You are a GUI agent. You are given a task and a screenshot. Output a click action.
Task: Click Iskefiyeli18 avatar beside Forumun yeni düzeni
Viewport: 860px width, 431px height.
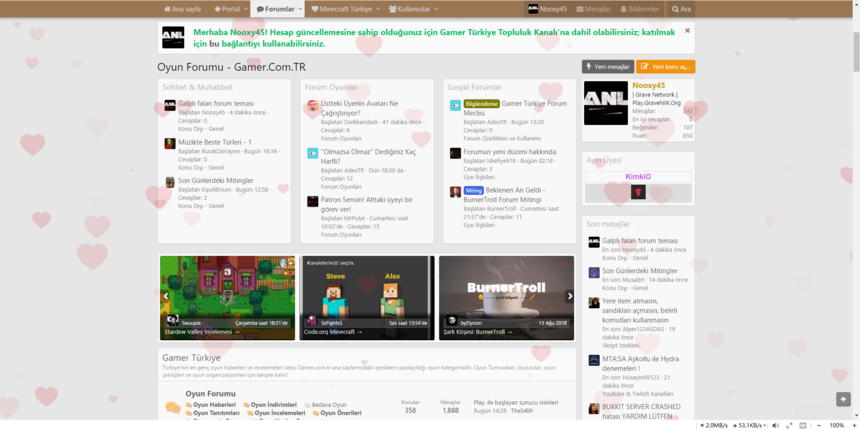(x=455, y=153)
